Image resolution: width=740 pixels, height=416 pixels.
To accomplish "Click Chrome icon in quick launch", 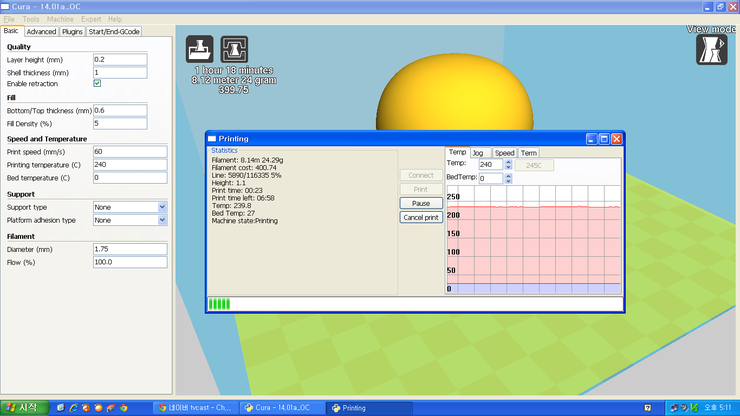I will (x=124, y=408).
